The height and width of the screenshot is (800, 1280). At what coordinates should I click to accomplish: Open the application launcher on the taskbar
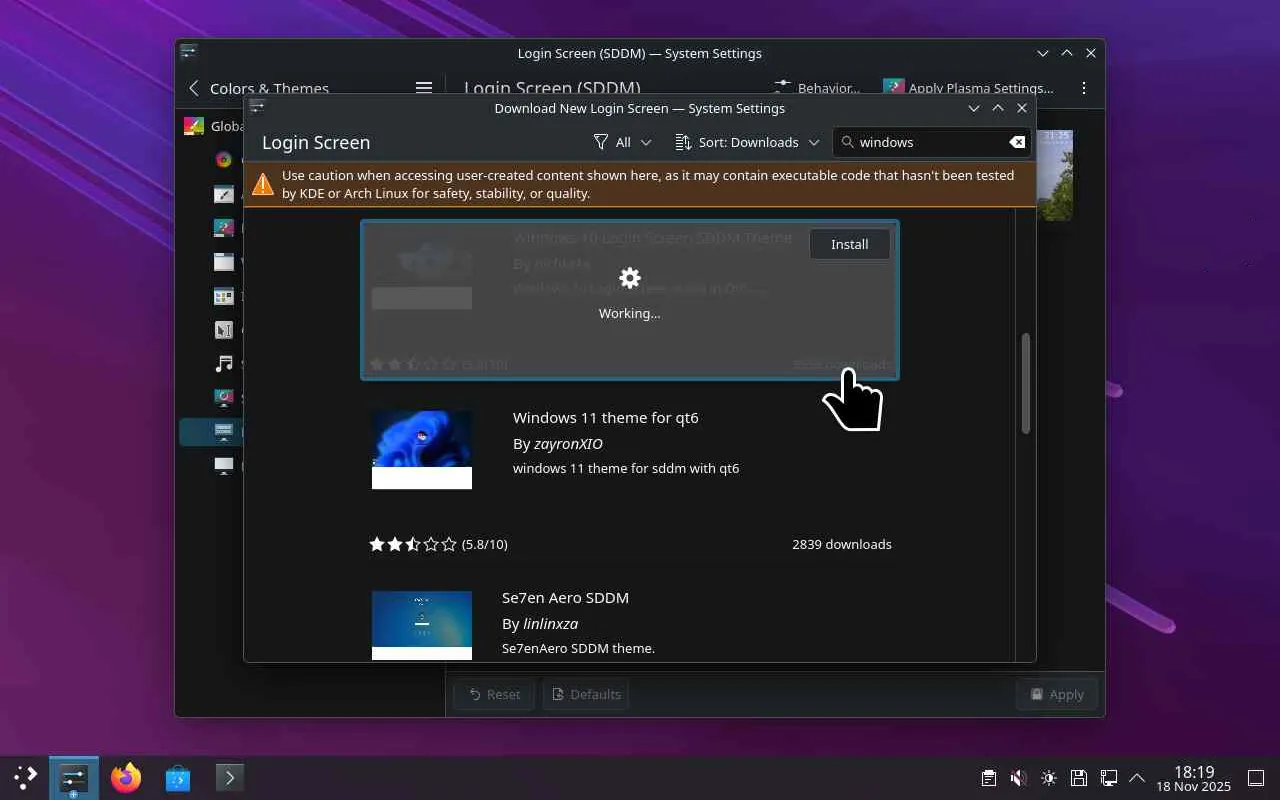click(25, 777)
